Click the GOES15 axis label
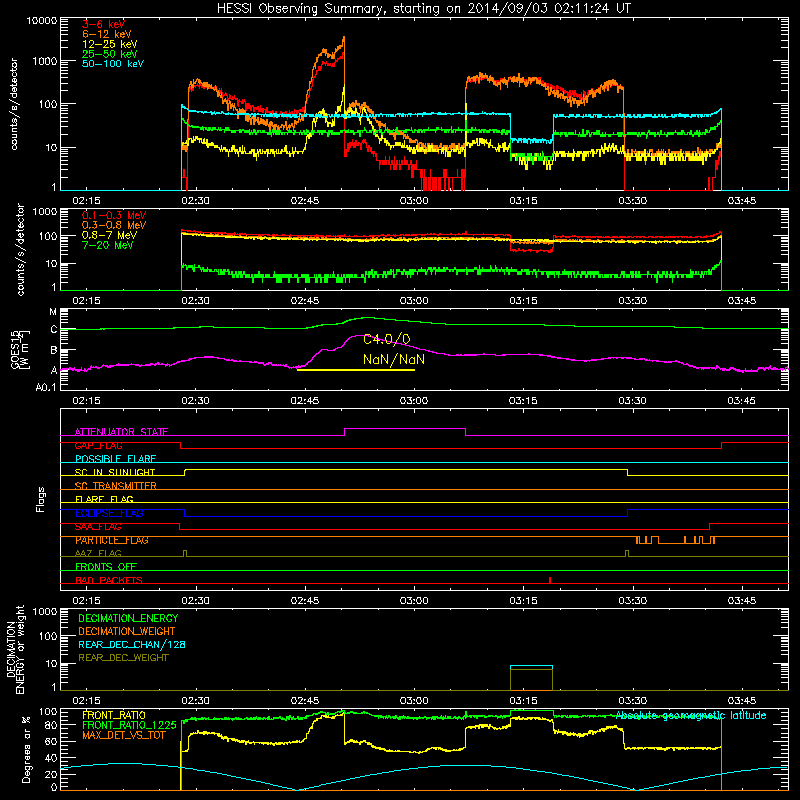This screenshot has width=800, height=800. [x=20, y=349]
